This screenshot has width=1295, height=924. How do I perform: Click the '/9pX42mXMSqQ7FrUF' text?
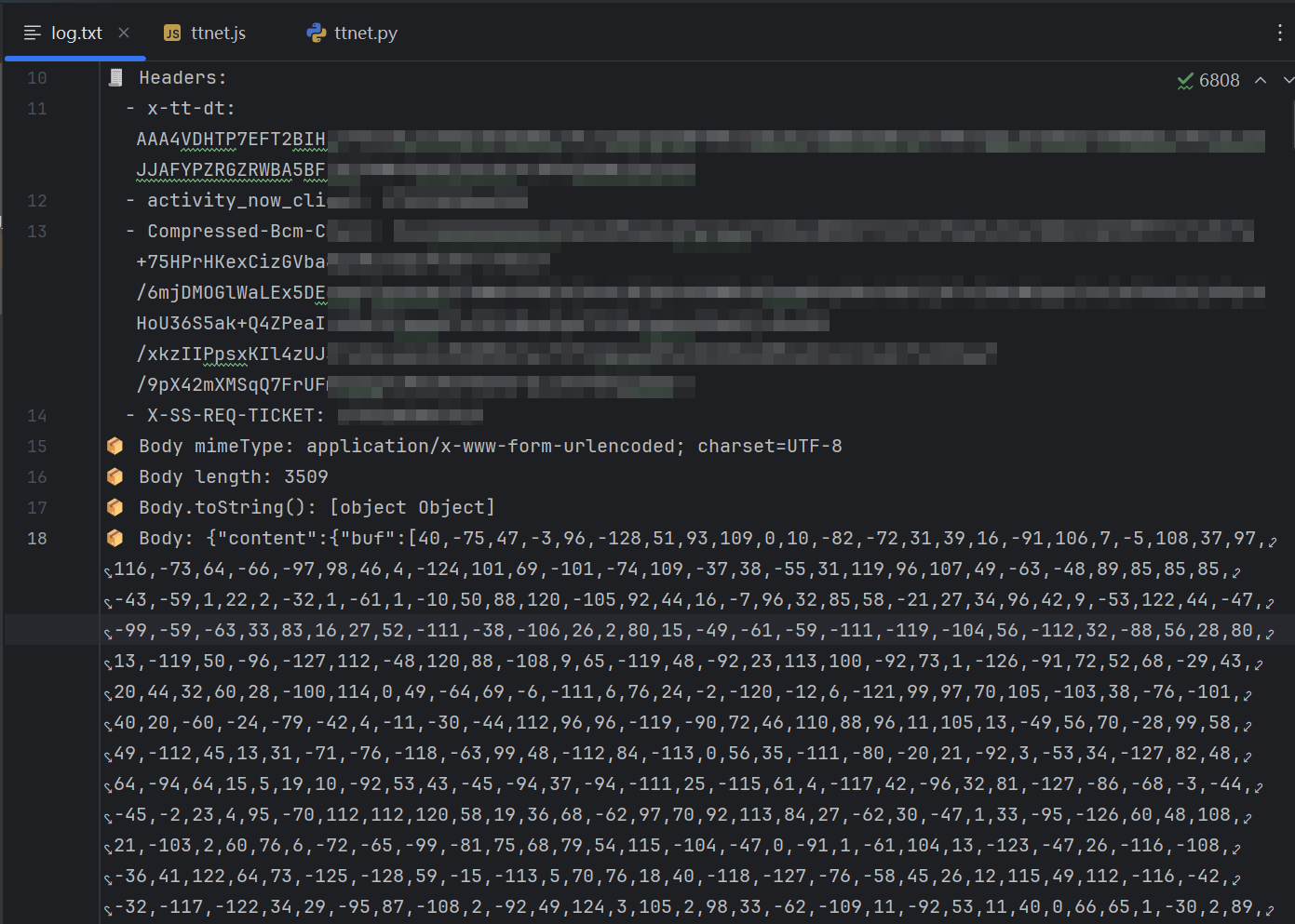click(x=231, y=385)
